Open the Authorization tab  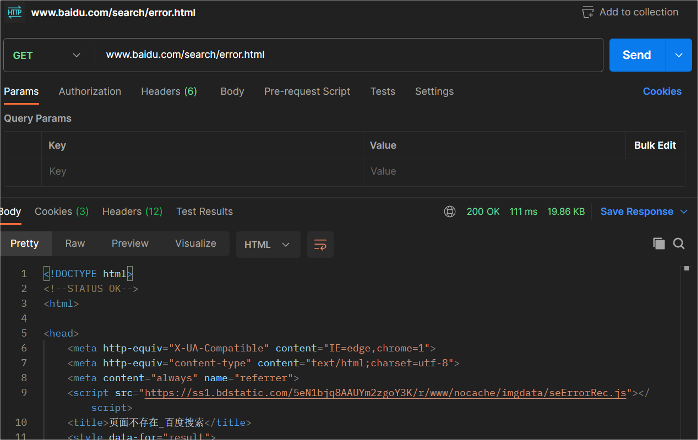tap(90, 91)
